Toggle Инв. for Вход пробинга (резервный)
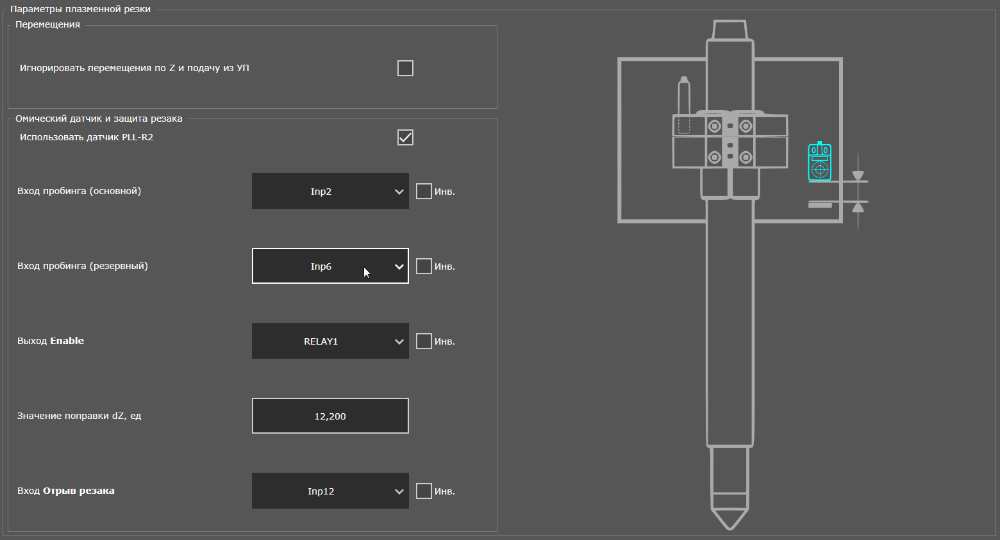 (423, 266)
